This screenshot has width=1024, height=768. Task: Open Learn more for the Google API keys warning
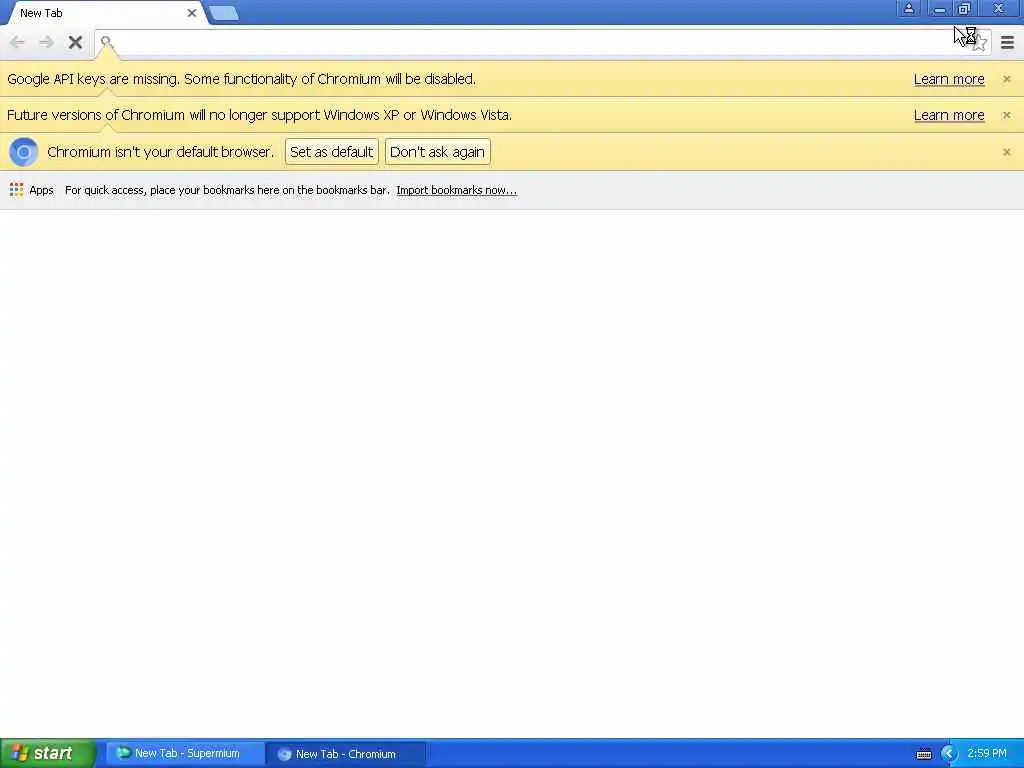click(949, 79)
